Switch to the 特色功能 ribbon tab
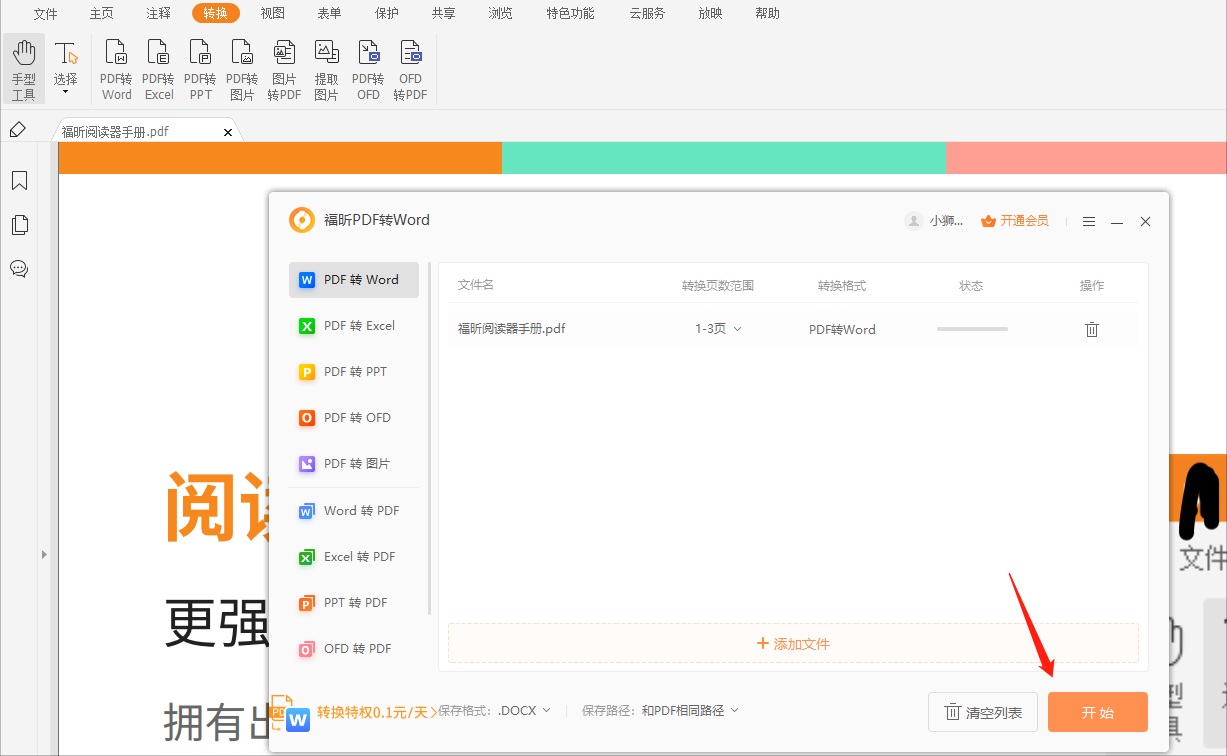Screen dimensions: 1227x756 570,13
